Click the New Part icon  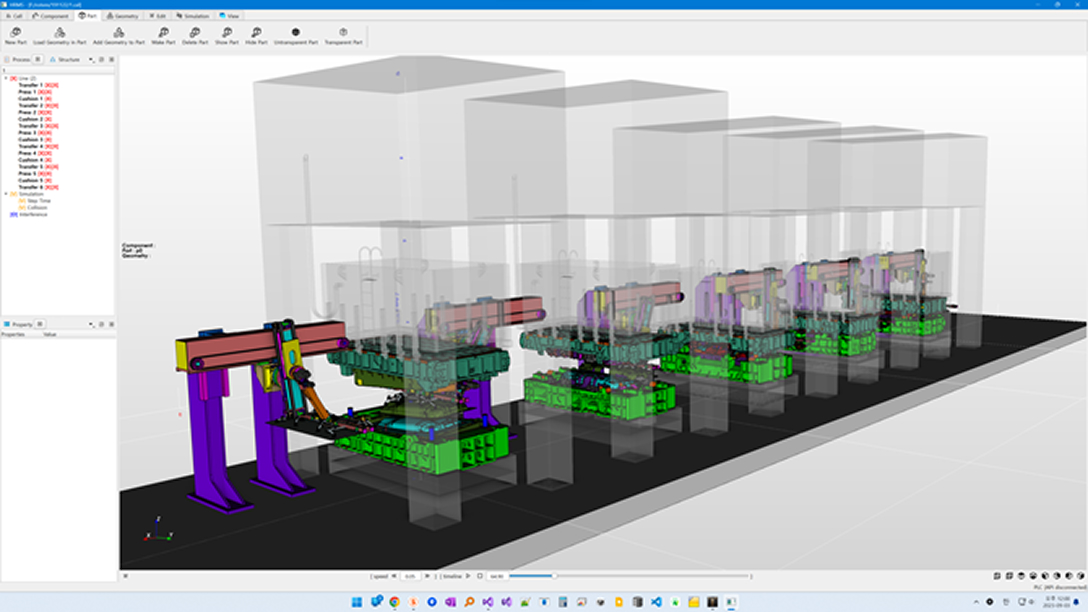pyautogui.click(x=16, y=34)
